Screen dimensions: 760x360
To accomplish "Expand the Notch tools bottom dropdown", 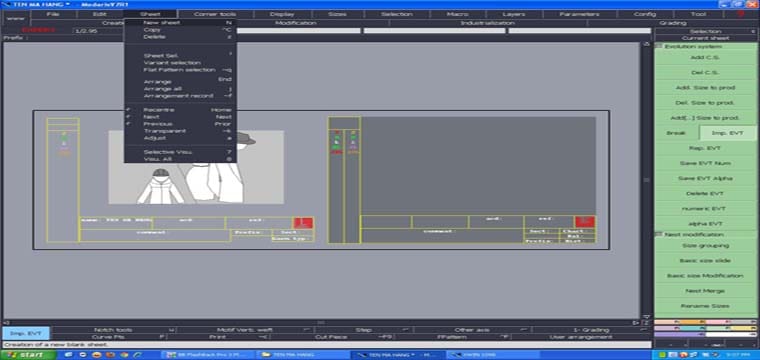I will (x=113, y=330).
